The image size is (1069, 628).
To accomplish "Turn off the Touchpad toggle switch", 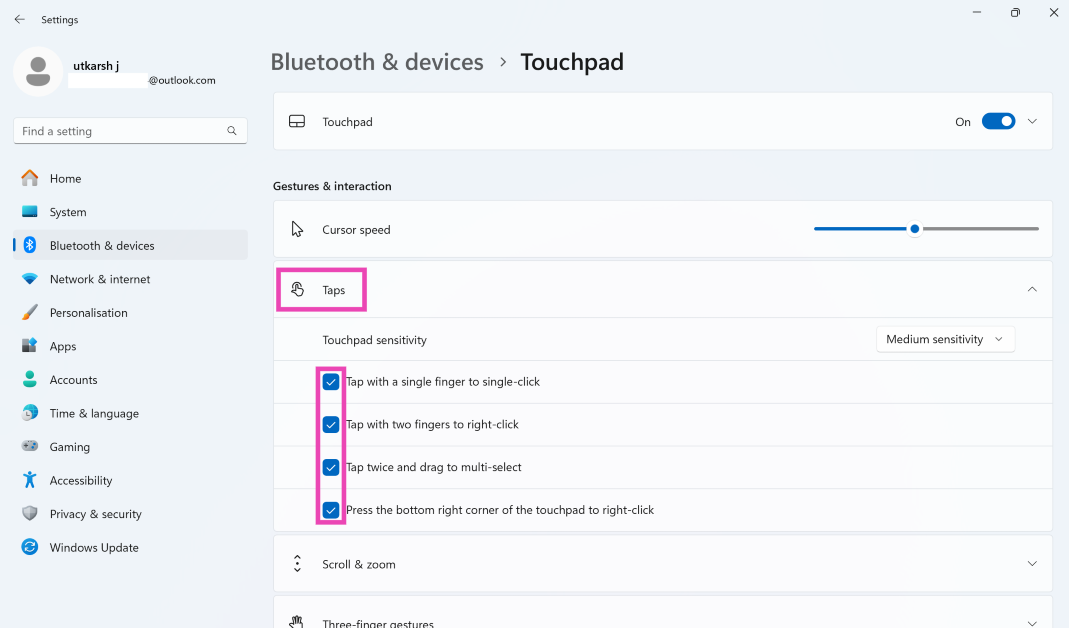I will click(x=998, y=122).
